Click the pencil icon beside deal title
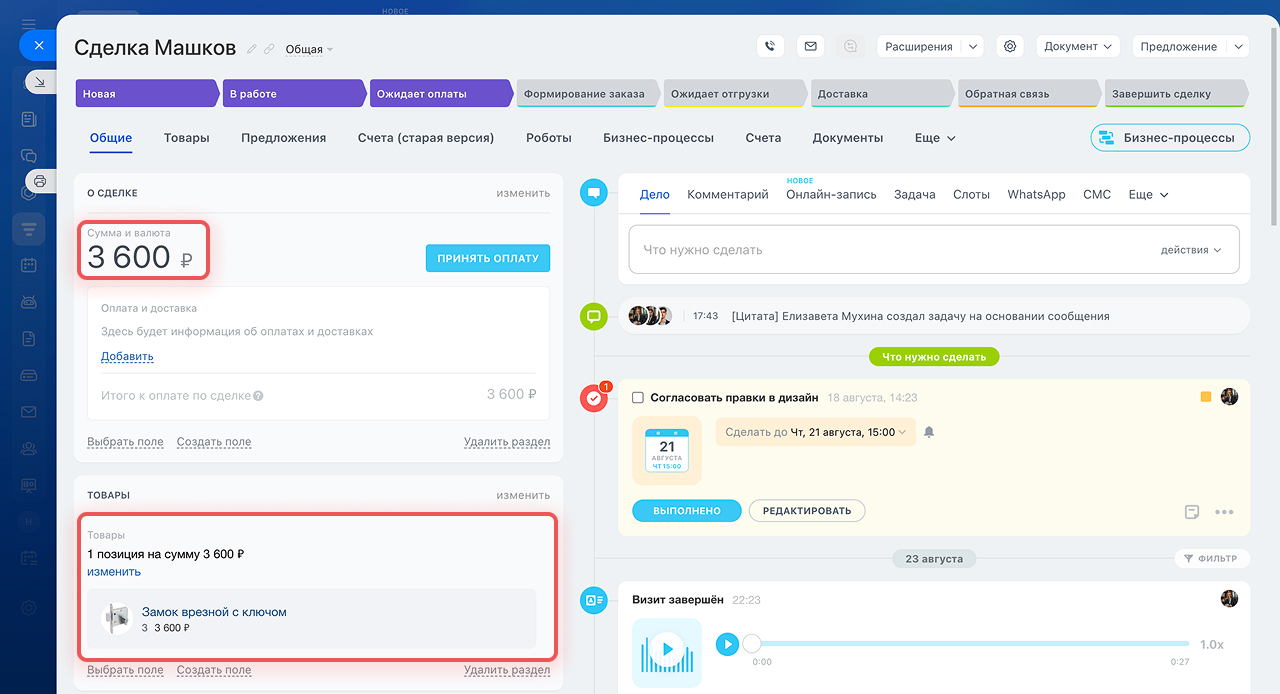 (252, 49)
